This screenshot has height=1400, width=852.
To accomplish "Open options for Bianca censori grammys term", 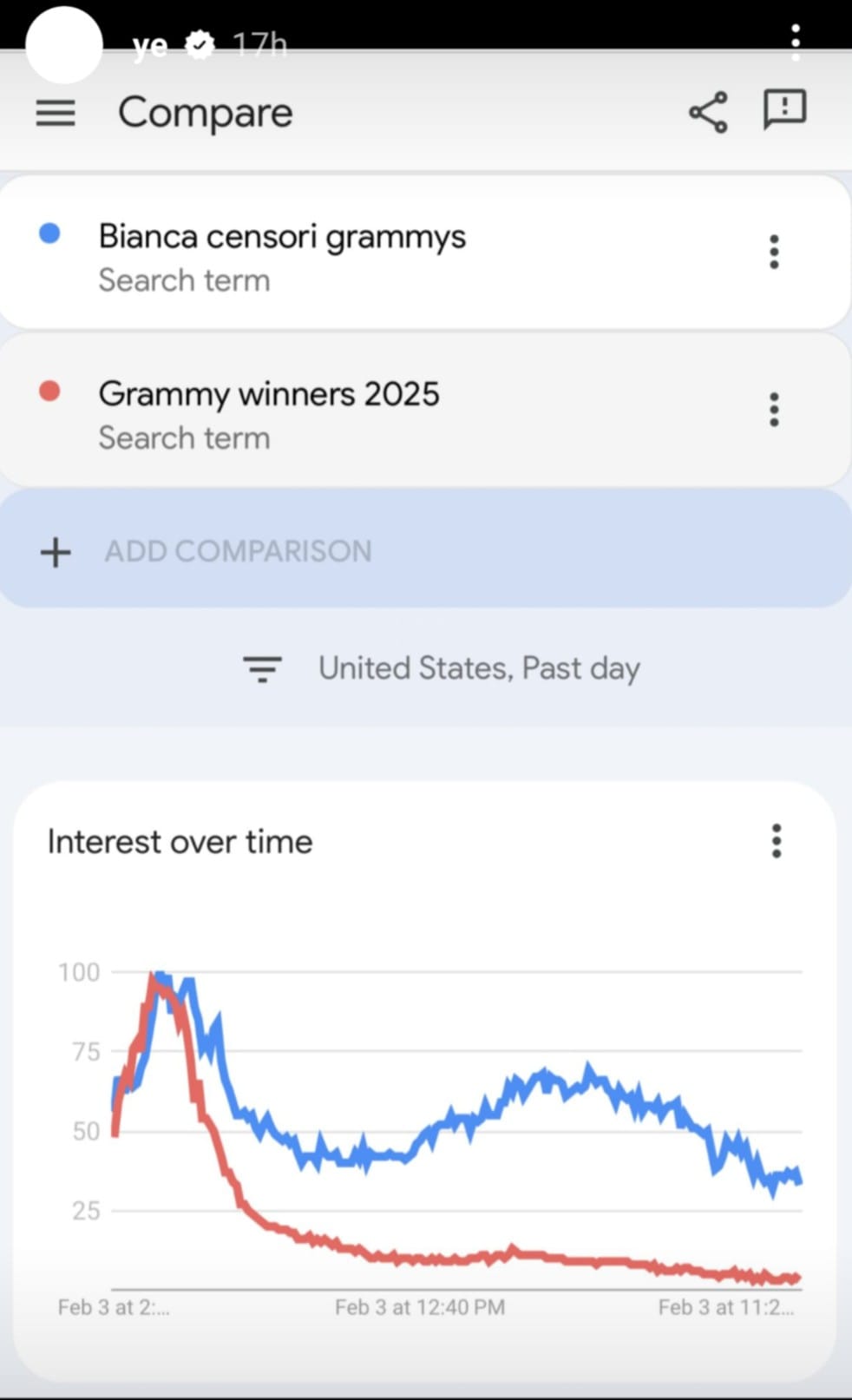I will click(x=774, y=252).
